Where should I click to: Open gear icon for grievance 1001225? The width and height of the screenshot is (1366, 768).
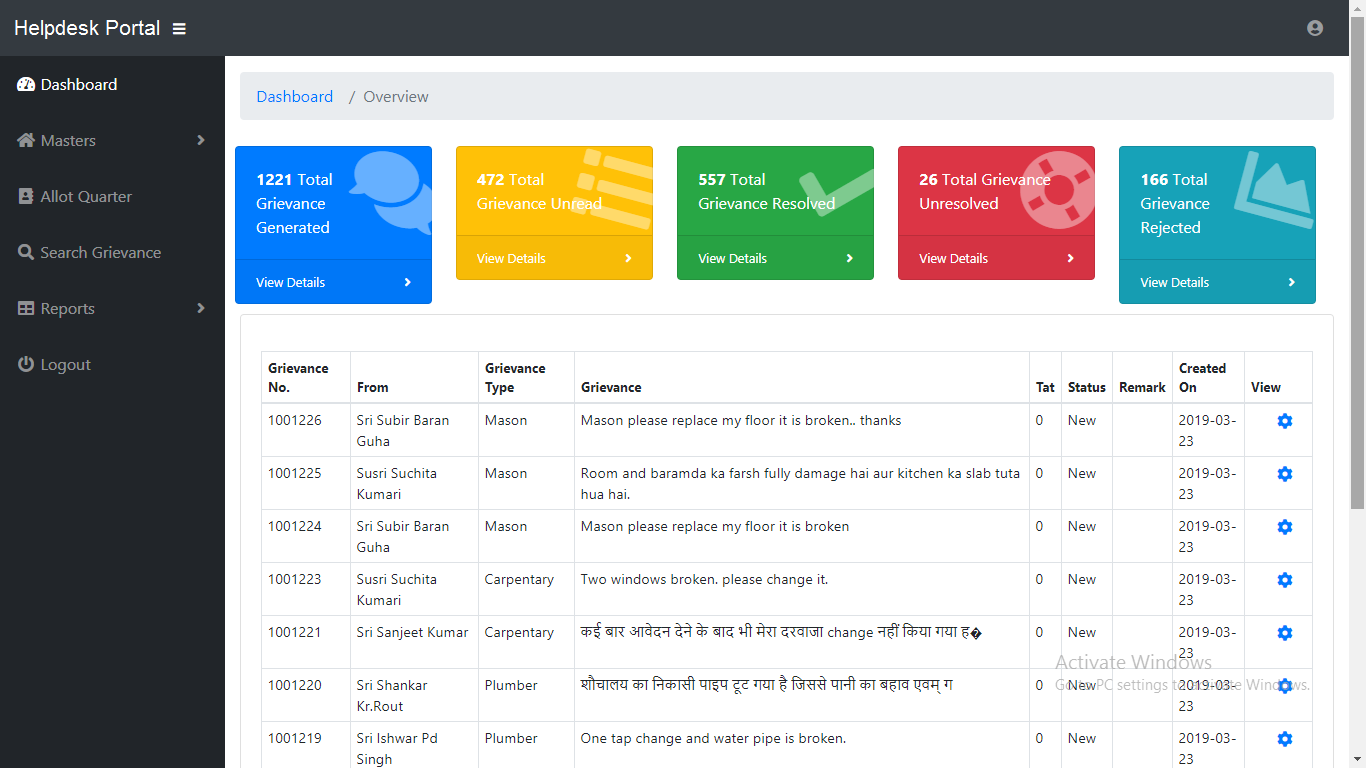(x=1285, y=474)
